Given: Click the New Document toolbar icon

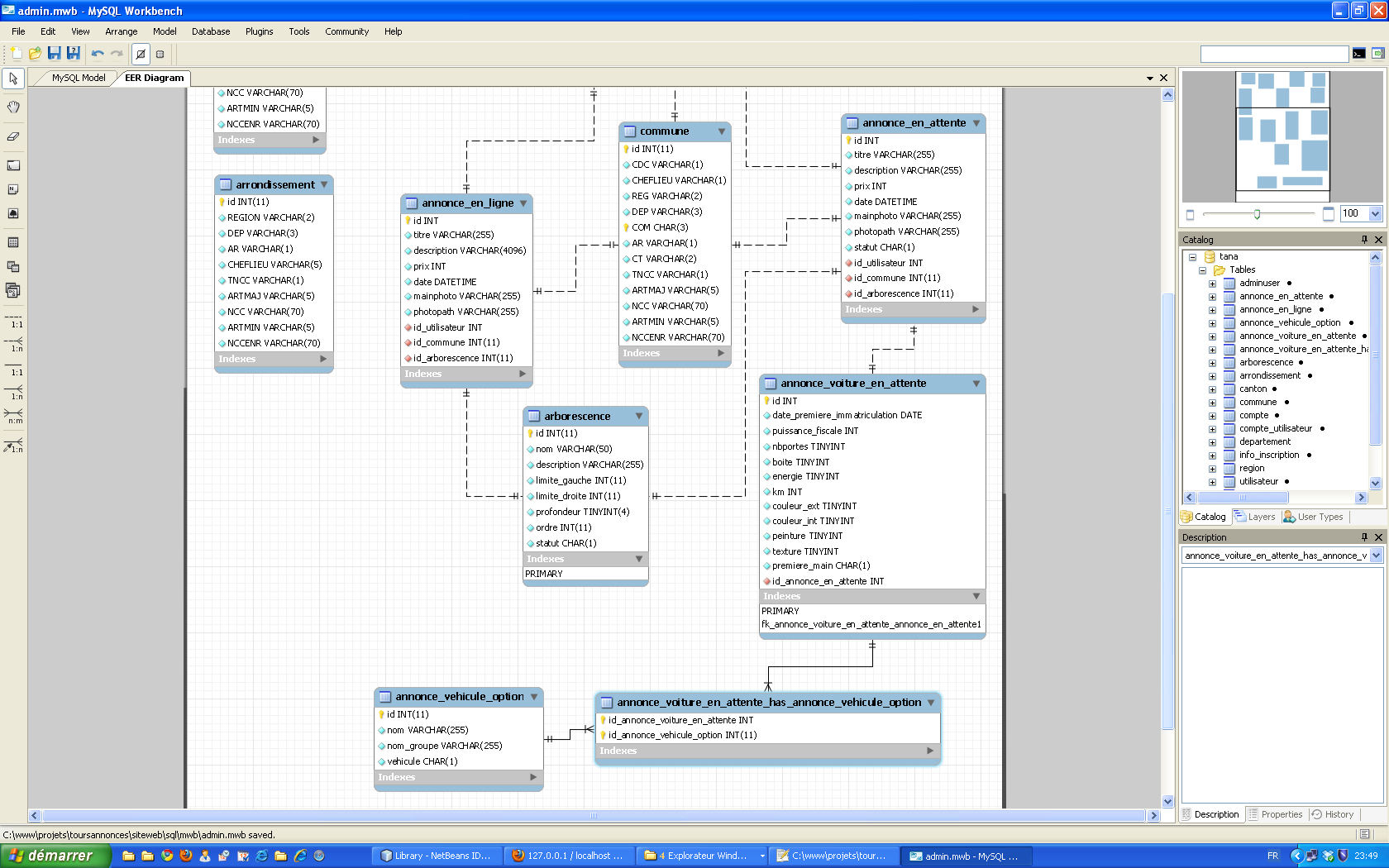Looking at the screenshot, I should point(17,54).
